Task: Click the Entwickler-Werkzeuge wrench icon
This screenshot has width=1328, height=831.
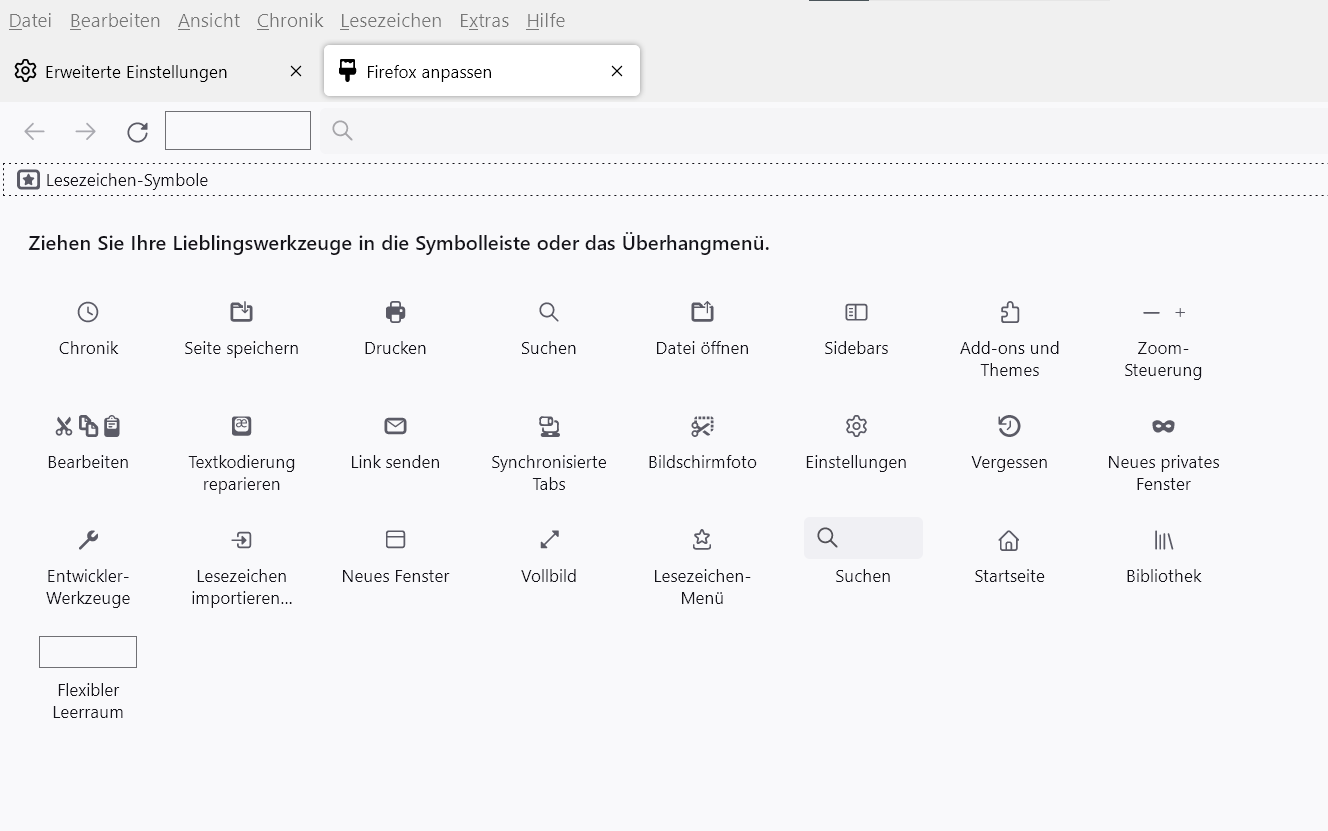Action: click(x=88, y=540)
